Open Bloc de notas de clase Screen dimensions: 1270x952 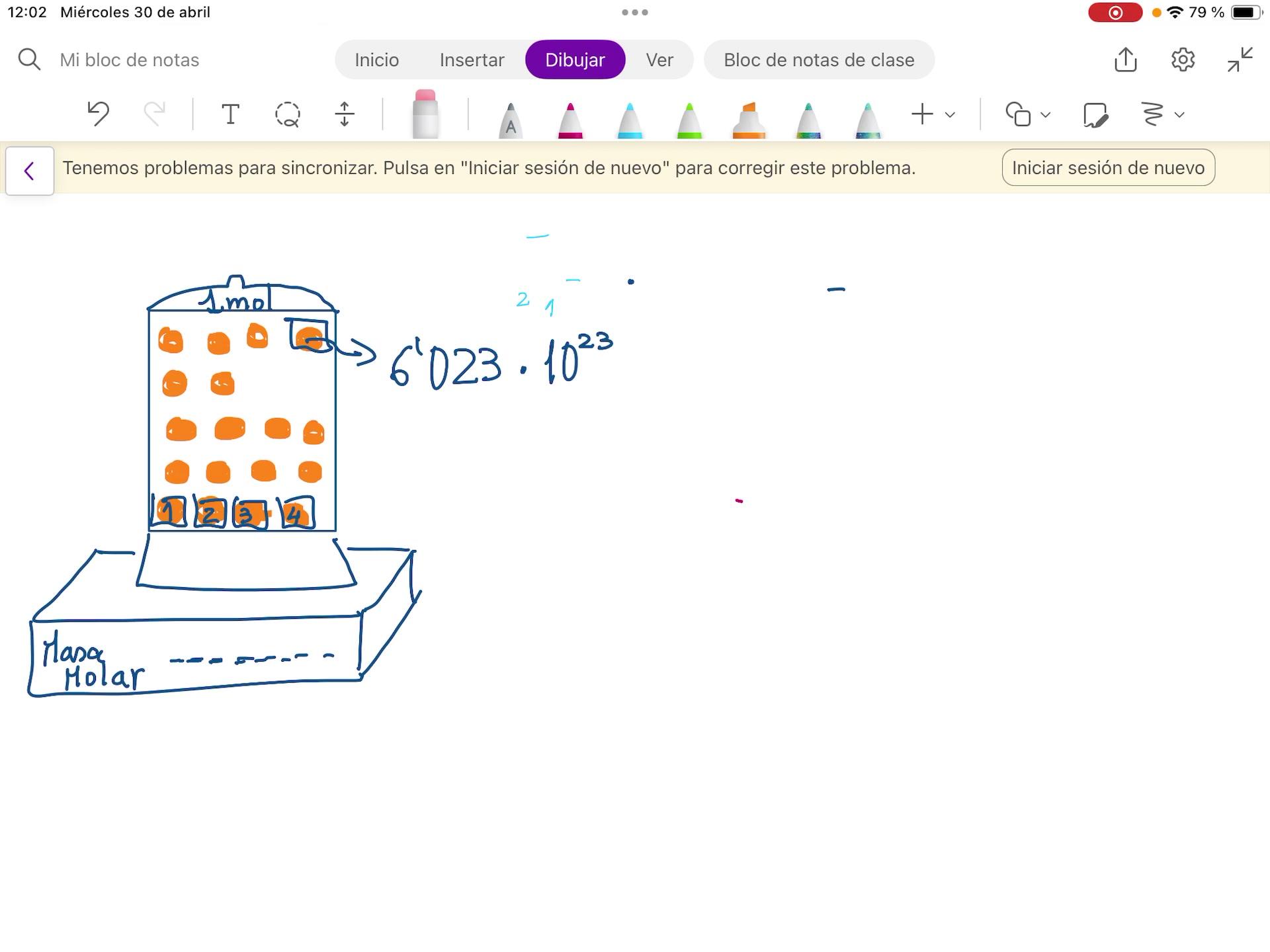pyautogui.click(x=818, y=60)
